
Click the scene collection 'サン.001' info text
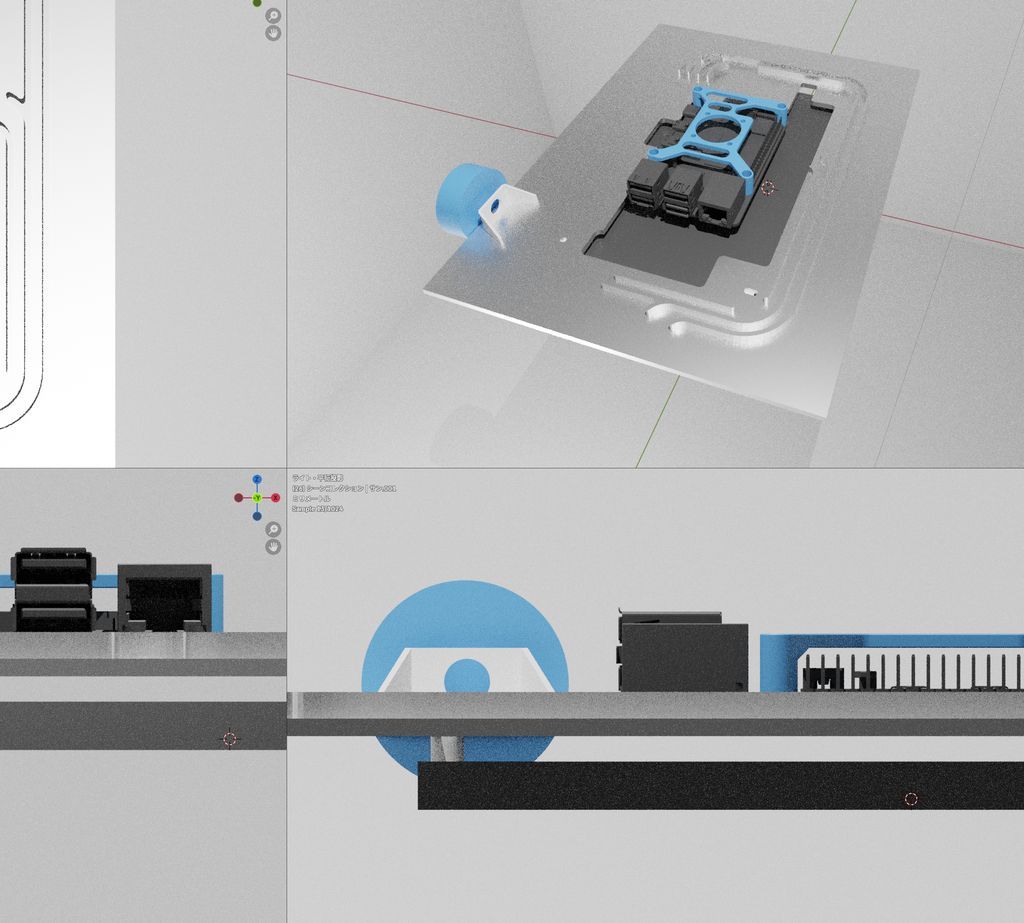(344, 489)
